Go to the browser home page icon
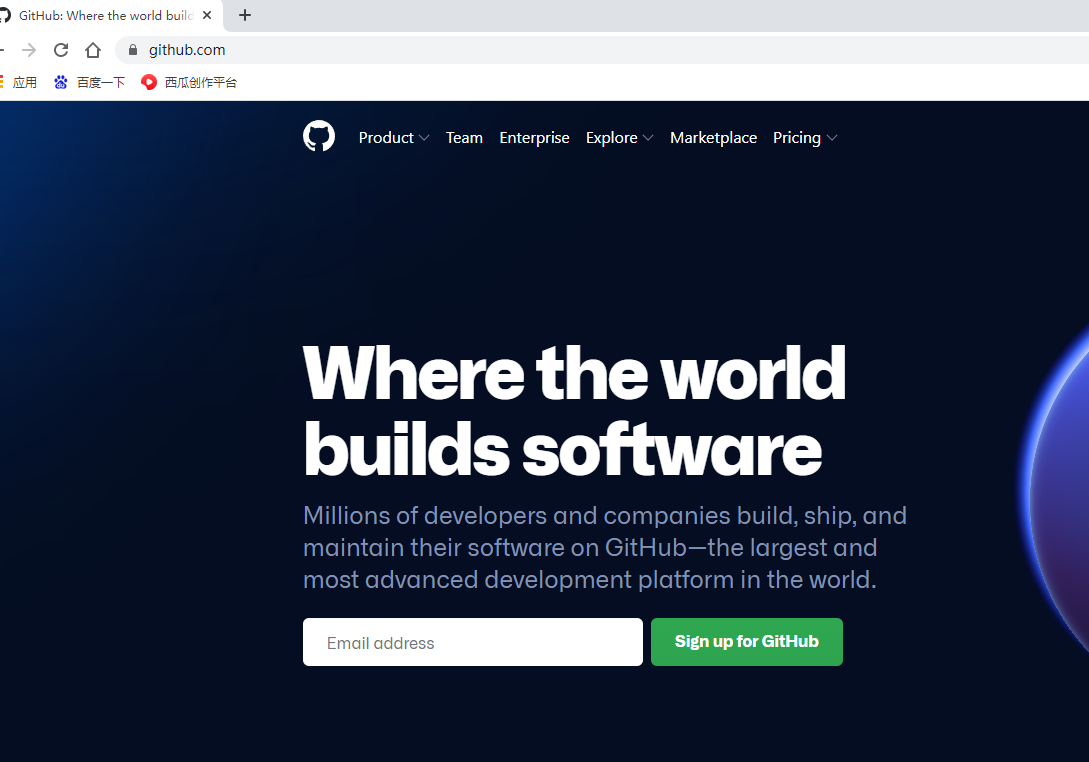Screen dimensions: 1089x762 point(93,50)
